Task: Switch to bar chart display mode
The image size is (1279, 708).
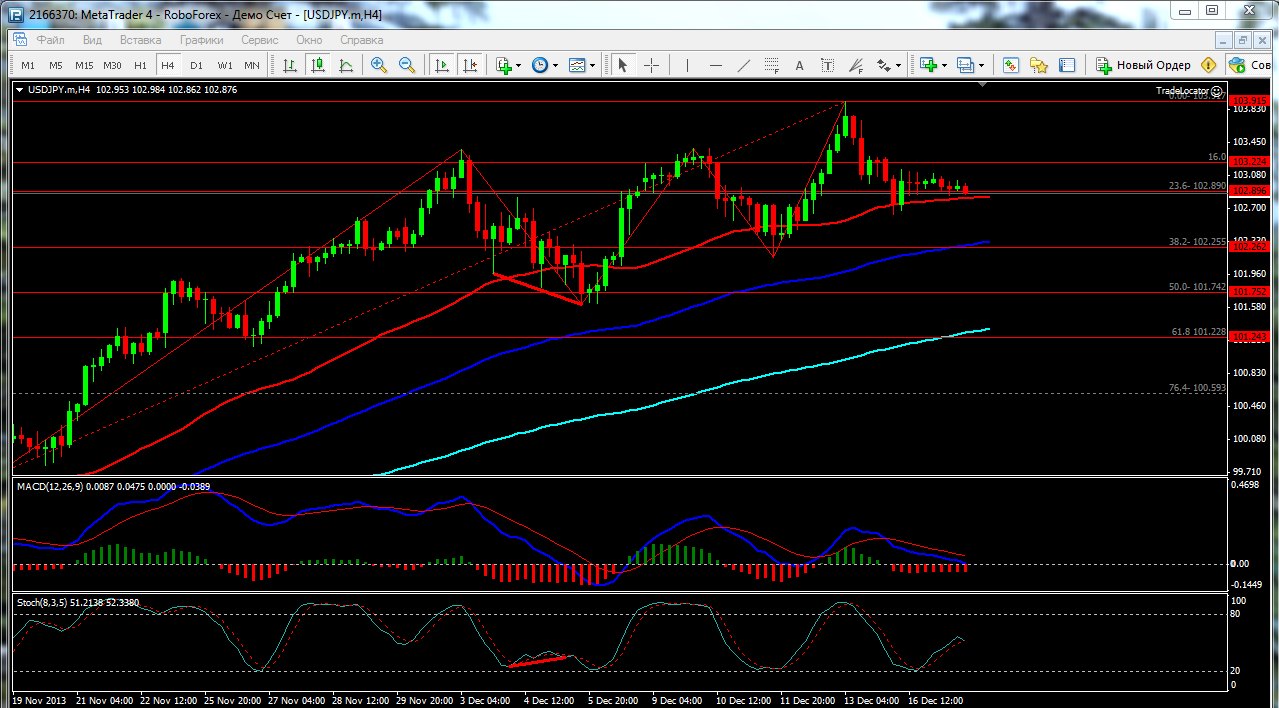Action: click(x=290, y=65)
